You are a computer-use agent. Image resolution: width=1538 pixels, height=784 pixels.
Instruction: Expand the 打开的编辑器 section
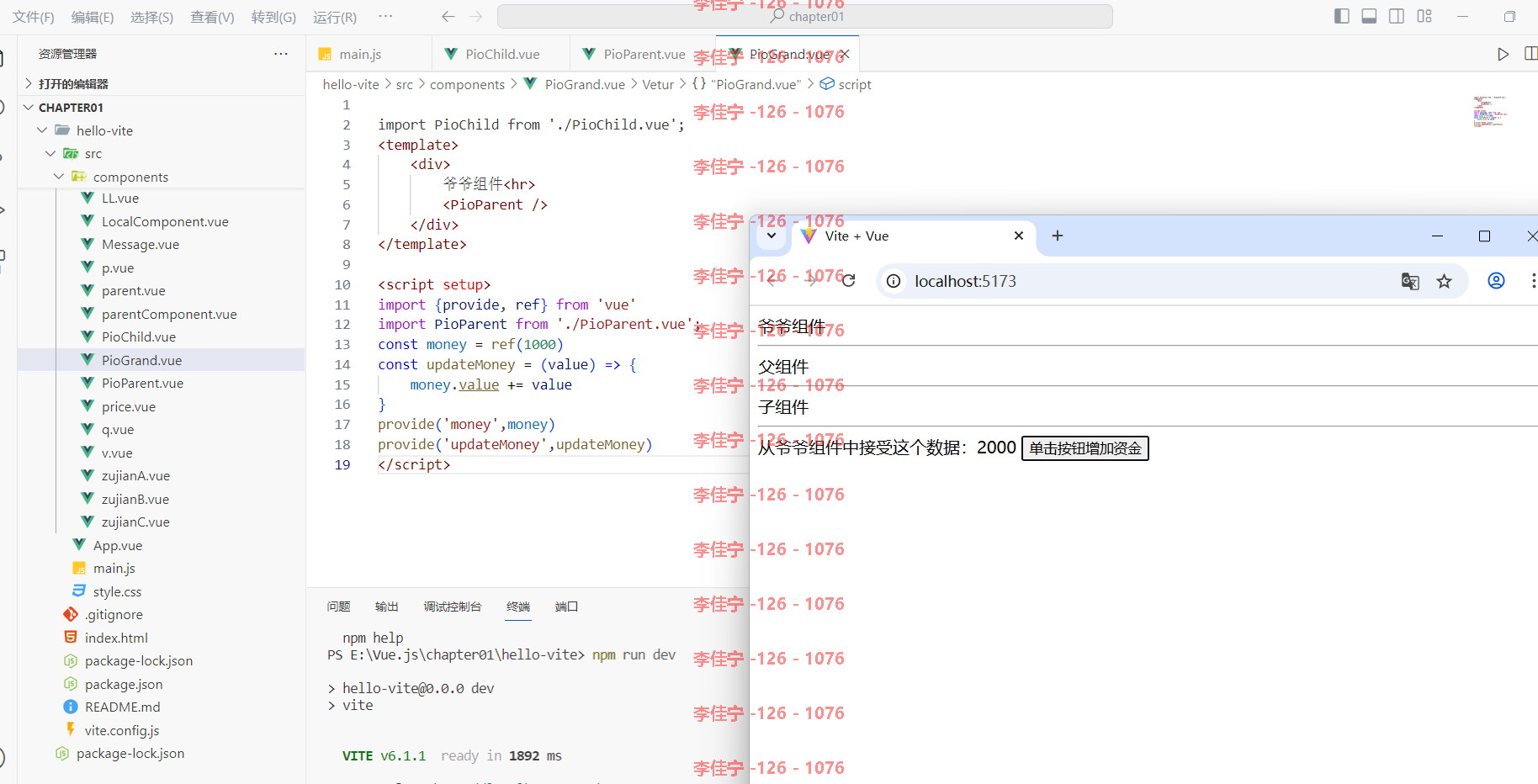tap(161, 84)
